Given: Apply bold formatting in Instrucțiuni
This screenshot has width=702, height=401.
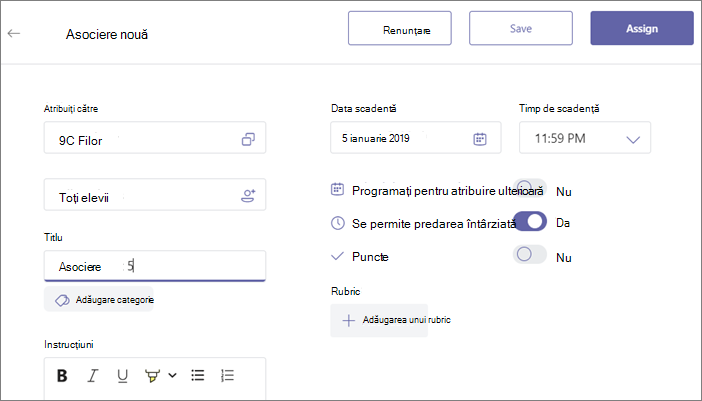Looking at the screenshot, I should pos(62,375).
